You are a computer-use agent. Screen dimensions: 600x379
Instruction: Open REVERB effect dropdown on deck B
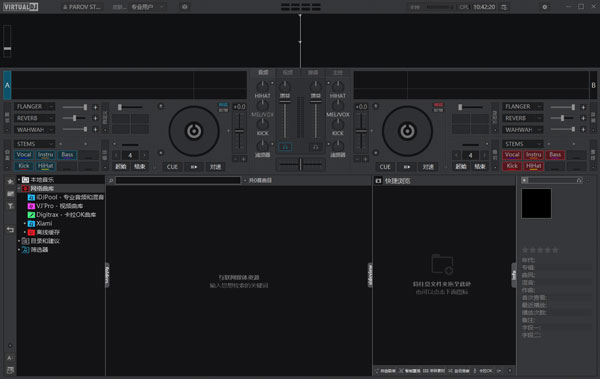coord(523,118)
